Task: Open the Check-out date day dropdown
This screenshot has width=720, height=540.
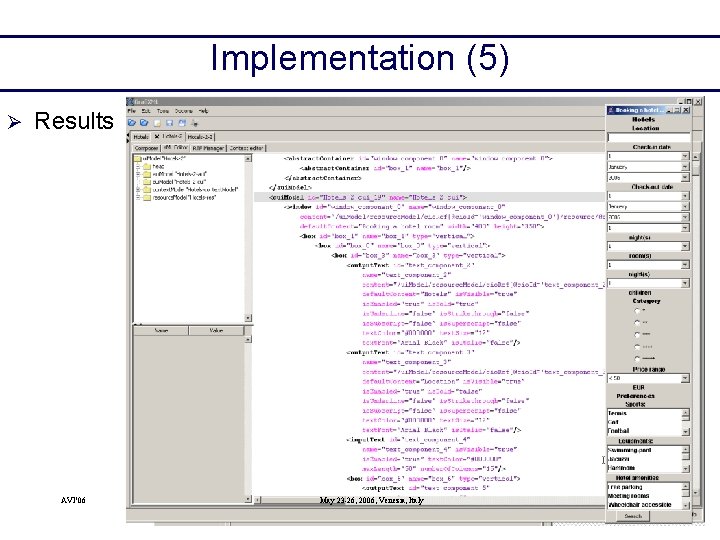Action: tap(685, 196)
